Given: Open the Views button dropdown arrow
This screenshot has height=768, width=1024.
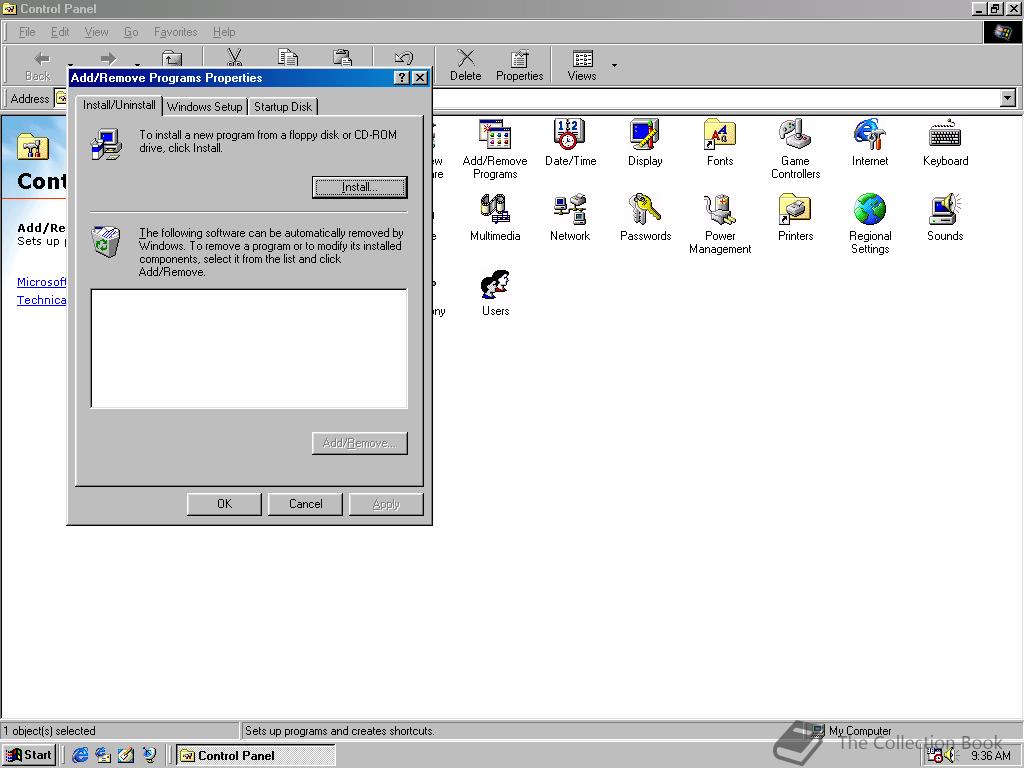Looking at the screenshot, I should (614, 65).
